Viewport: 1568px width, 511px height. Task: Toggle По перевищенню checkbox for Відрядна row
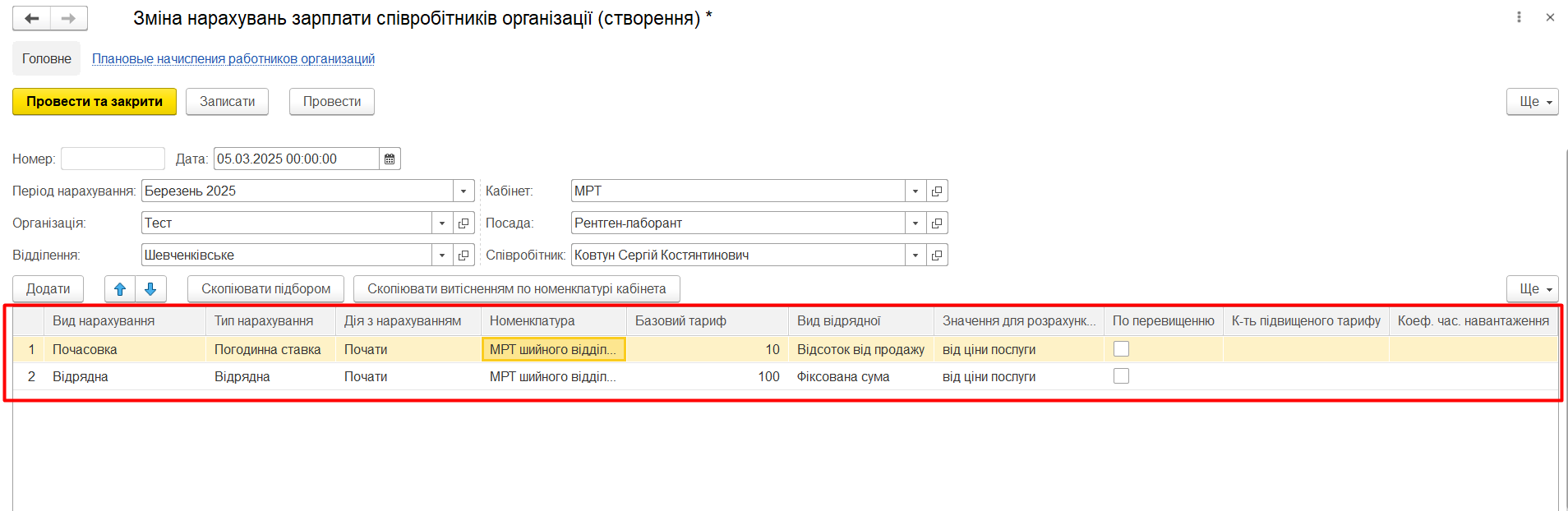1121,376
